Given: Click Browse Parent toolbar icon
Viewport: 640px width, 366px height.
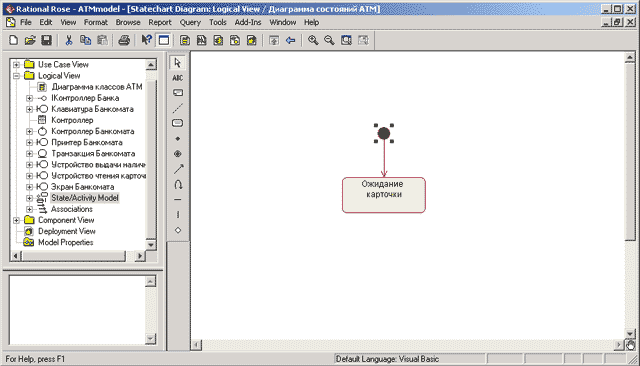Looking at the screenshot, I should pos(274,40).
